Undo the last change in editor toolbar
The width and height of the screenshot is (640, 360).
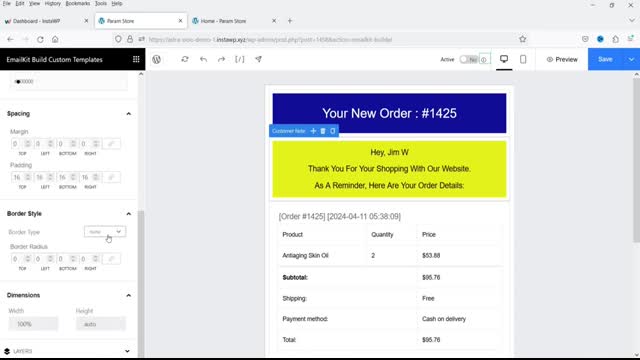203,59
